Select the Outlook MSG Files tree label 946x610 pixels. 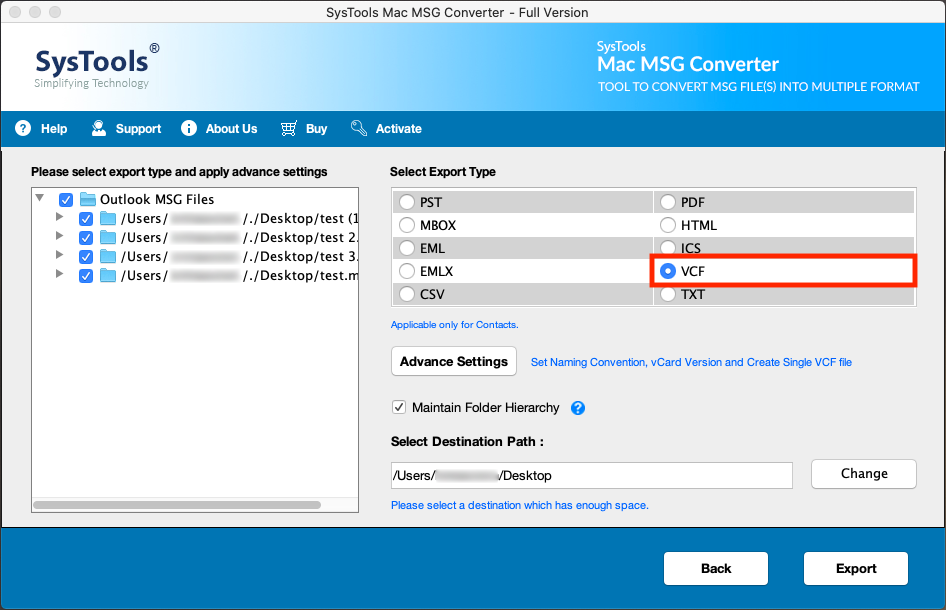pyautogui.click(x=157, y=199)
